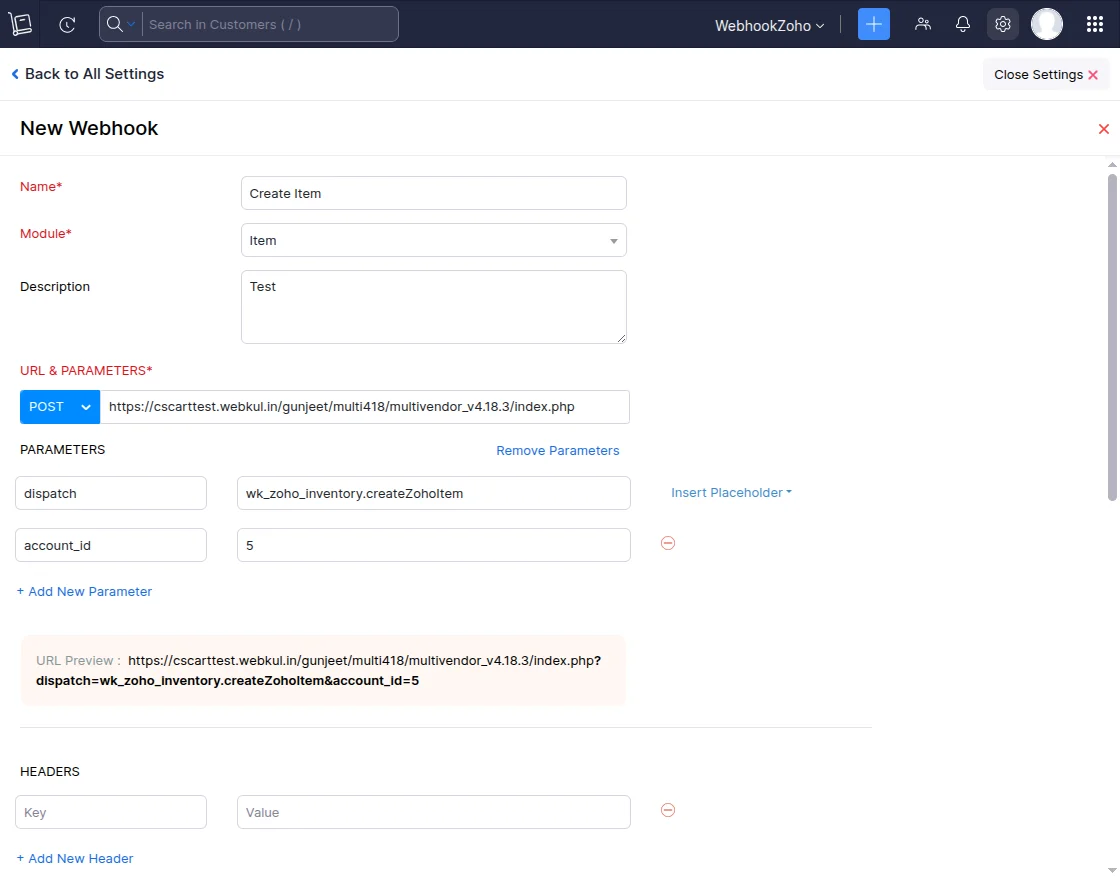Expand the WebhookZoho organization dropdown
This screenshot has width=1120, height=880.
(769, 25)
